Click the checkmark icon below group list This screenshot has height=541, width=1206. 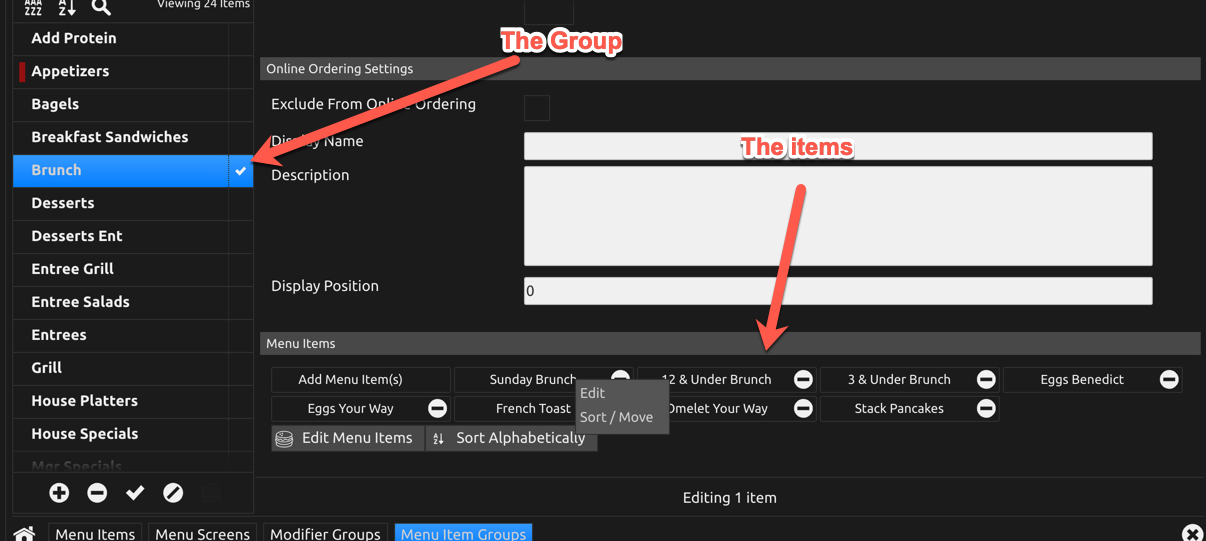coord(135,493)
